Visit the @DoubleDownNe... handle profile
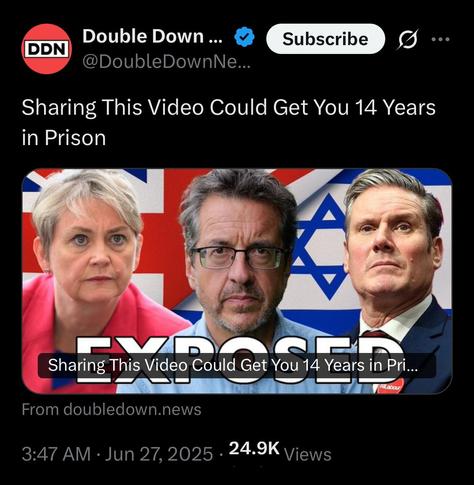This screenshot has width=474, height=485. point(166,62)
